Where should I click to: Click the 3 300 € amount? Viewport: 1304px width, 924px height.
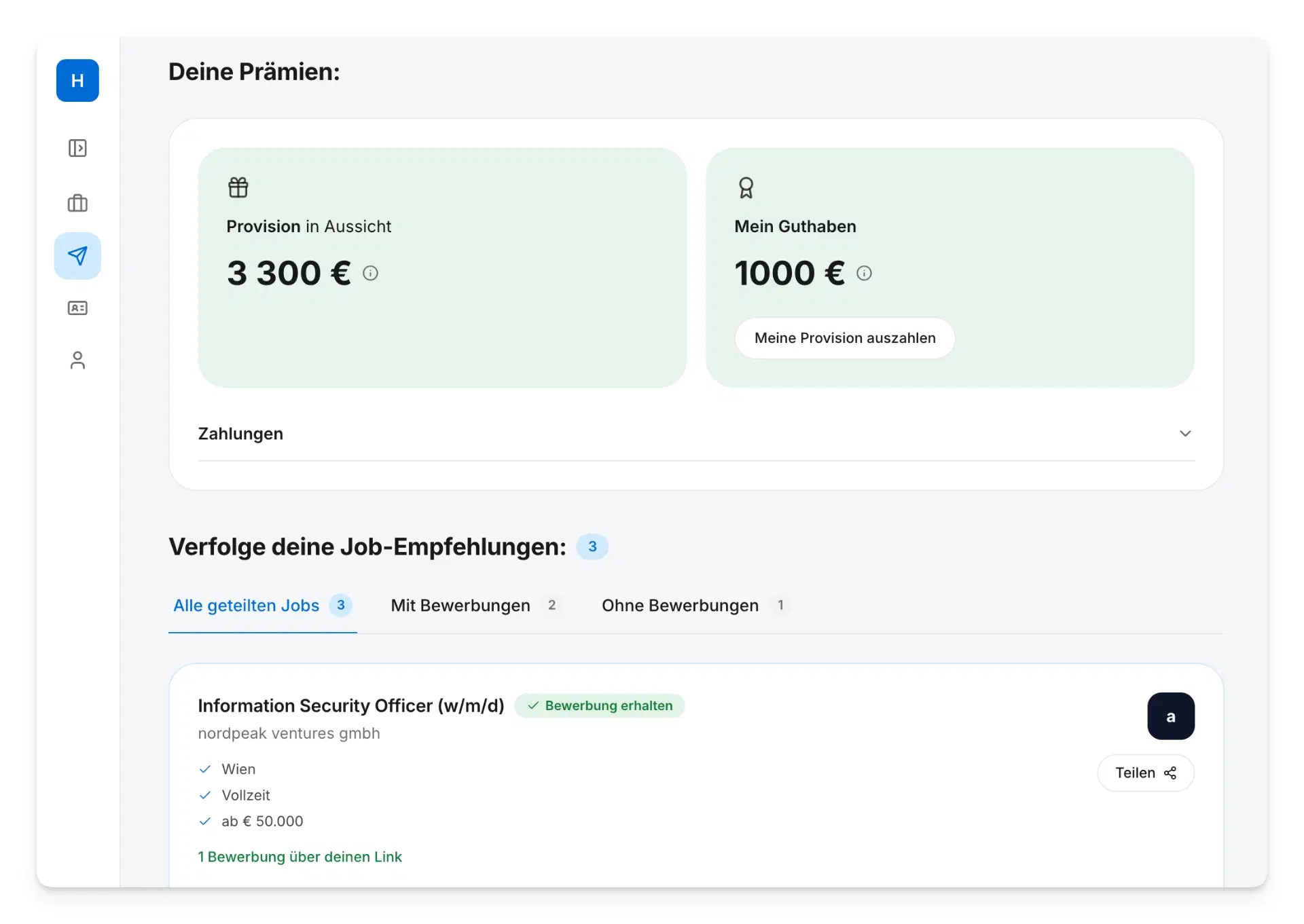(289, 273)
